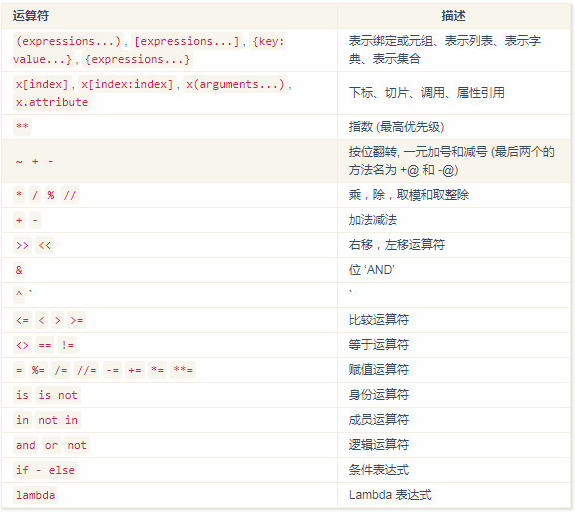
Task: Click the ^ operator cell
Action: tap(19, 294)
